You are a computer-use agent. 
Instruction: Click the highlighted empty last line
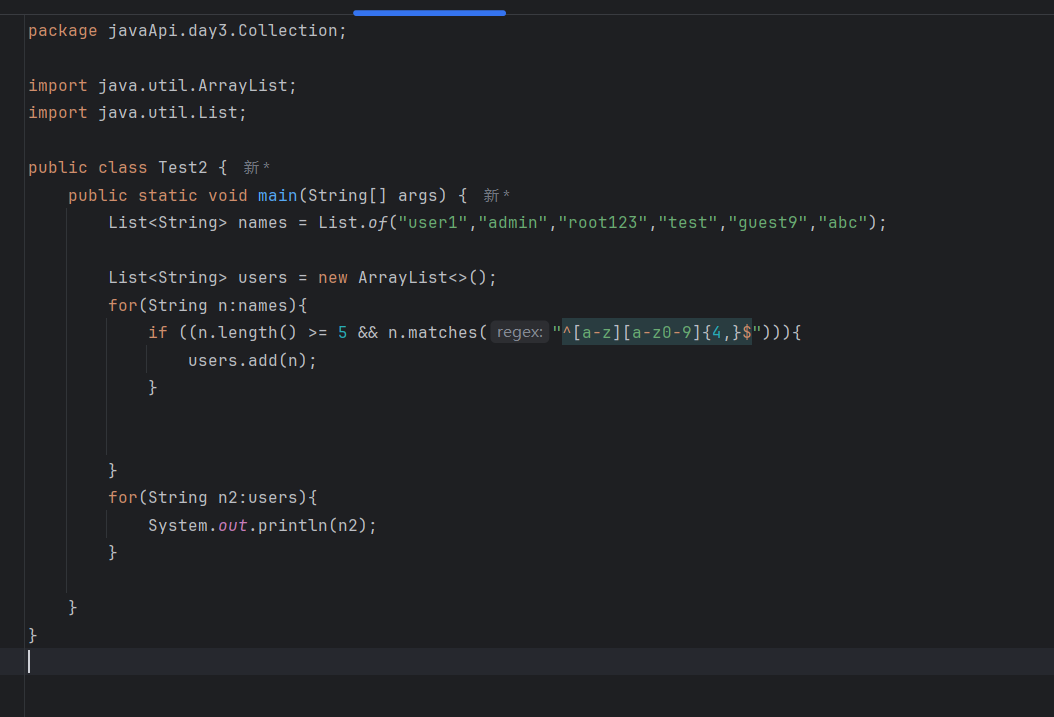(x=500, y=661)
